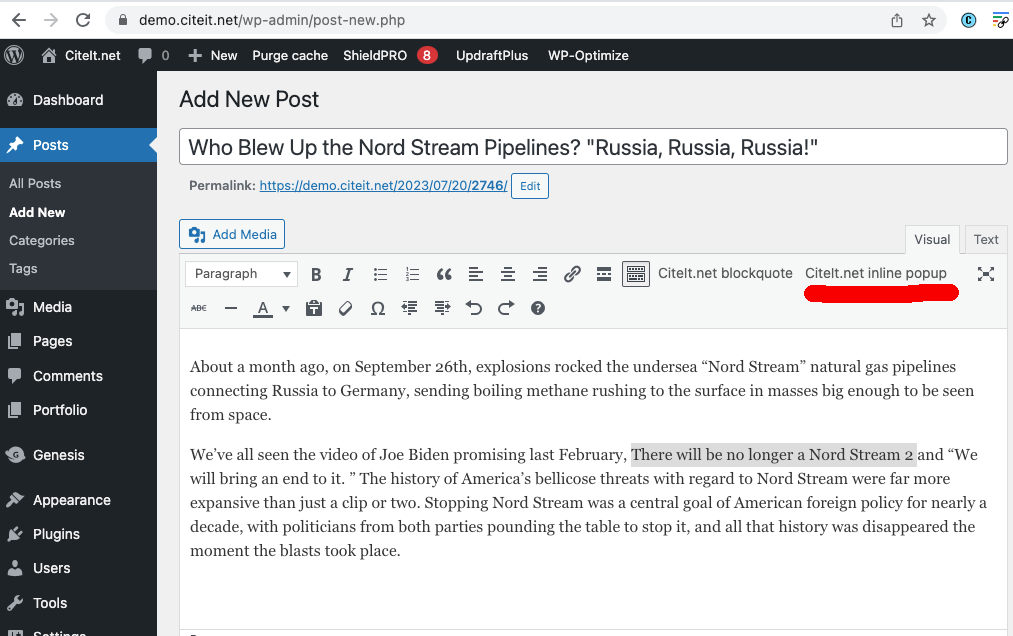Insert special character omega icon

(378, 308)
